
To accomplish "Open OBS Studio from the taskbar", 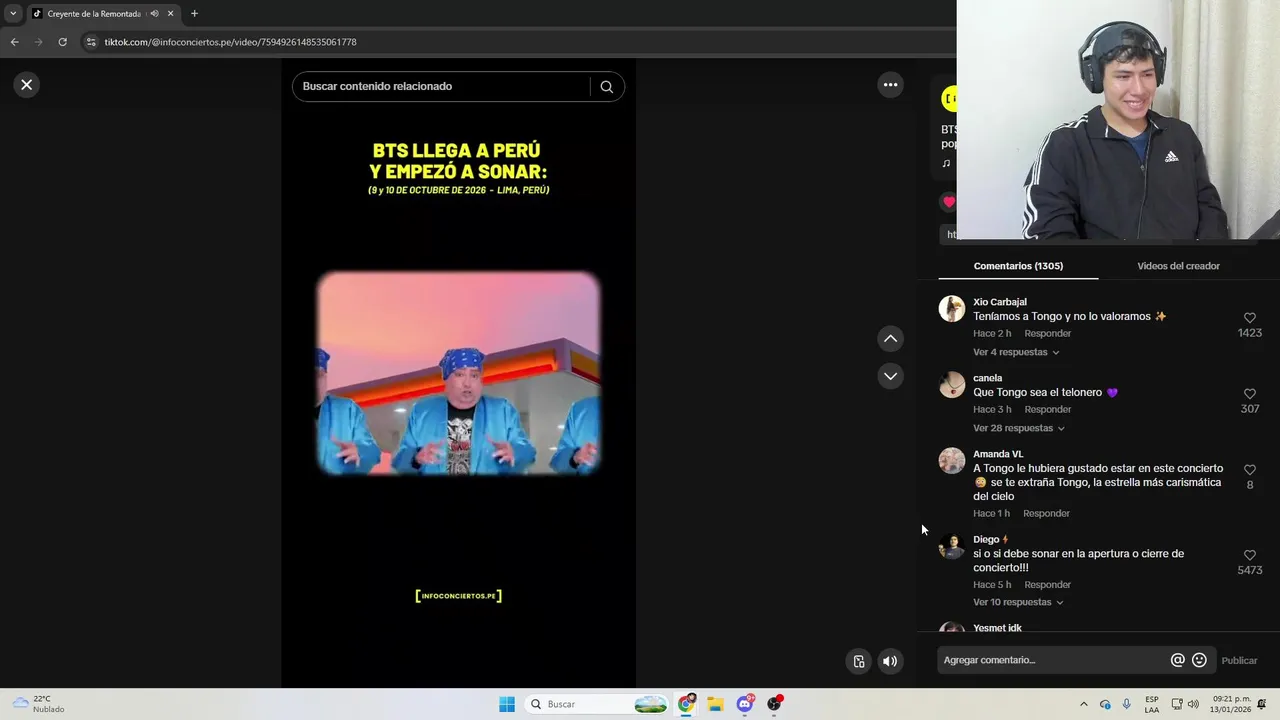I will point(774,704).
